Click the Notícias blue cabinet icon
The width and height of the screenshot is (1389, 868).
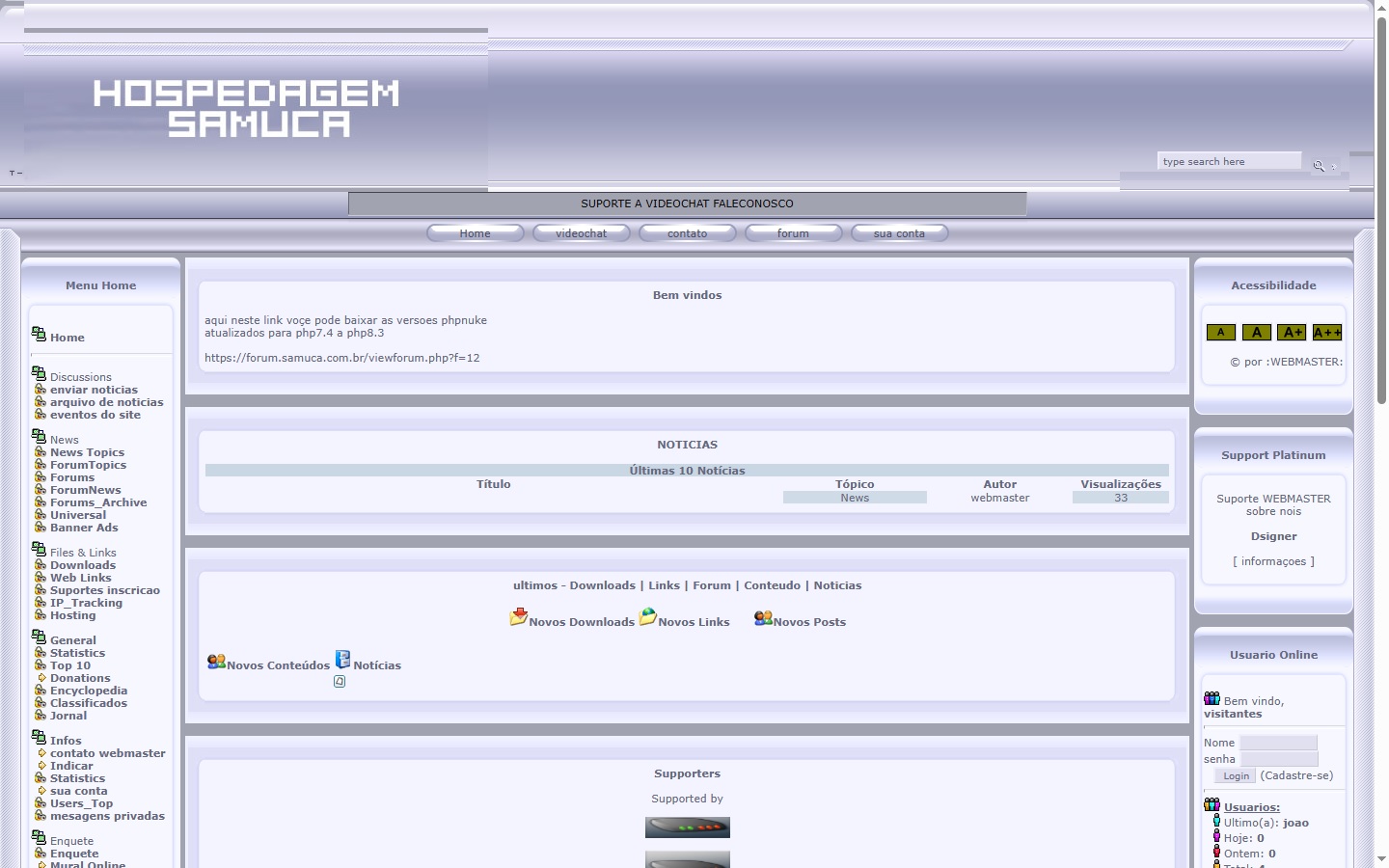(342, 660)
